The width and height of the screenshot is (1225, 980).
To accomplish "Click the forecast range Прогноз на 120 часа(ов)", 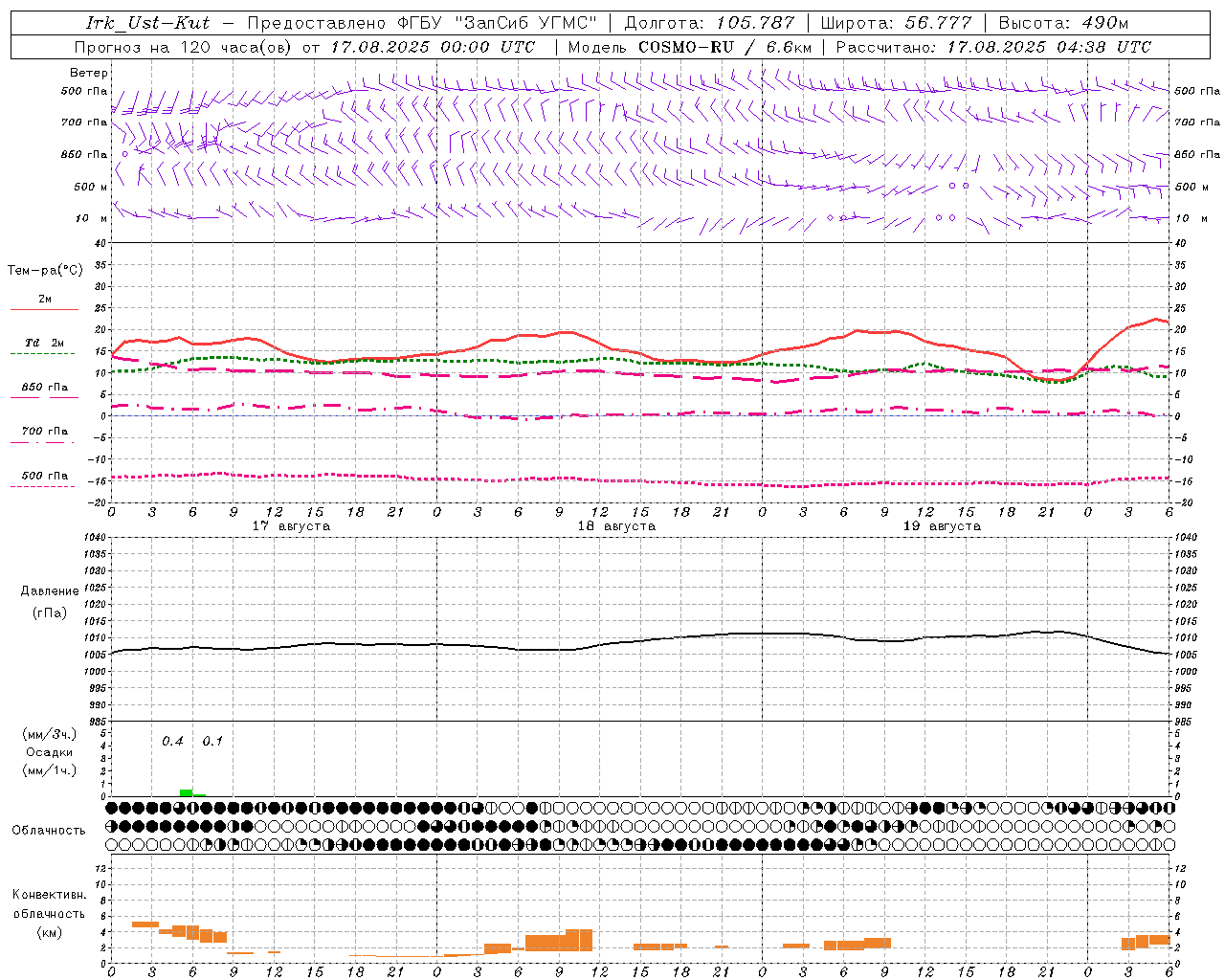I will 184,47.
